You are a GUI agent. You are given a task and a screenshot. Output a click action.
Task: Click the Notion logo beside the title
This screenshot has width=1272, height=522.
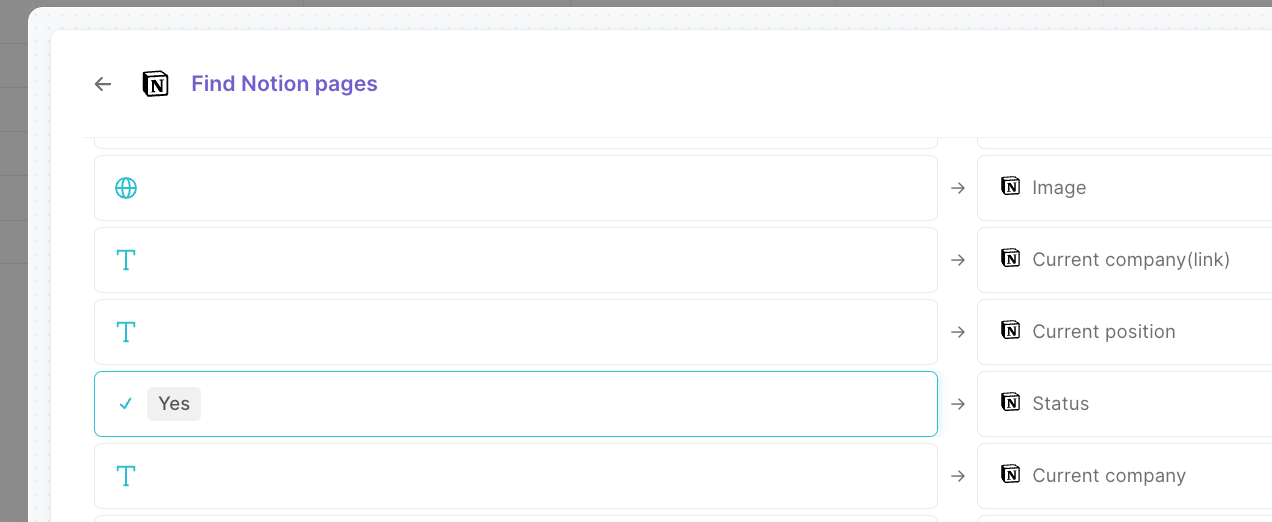pyautogui.click(x=155, y=84)
